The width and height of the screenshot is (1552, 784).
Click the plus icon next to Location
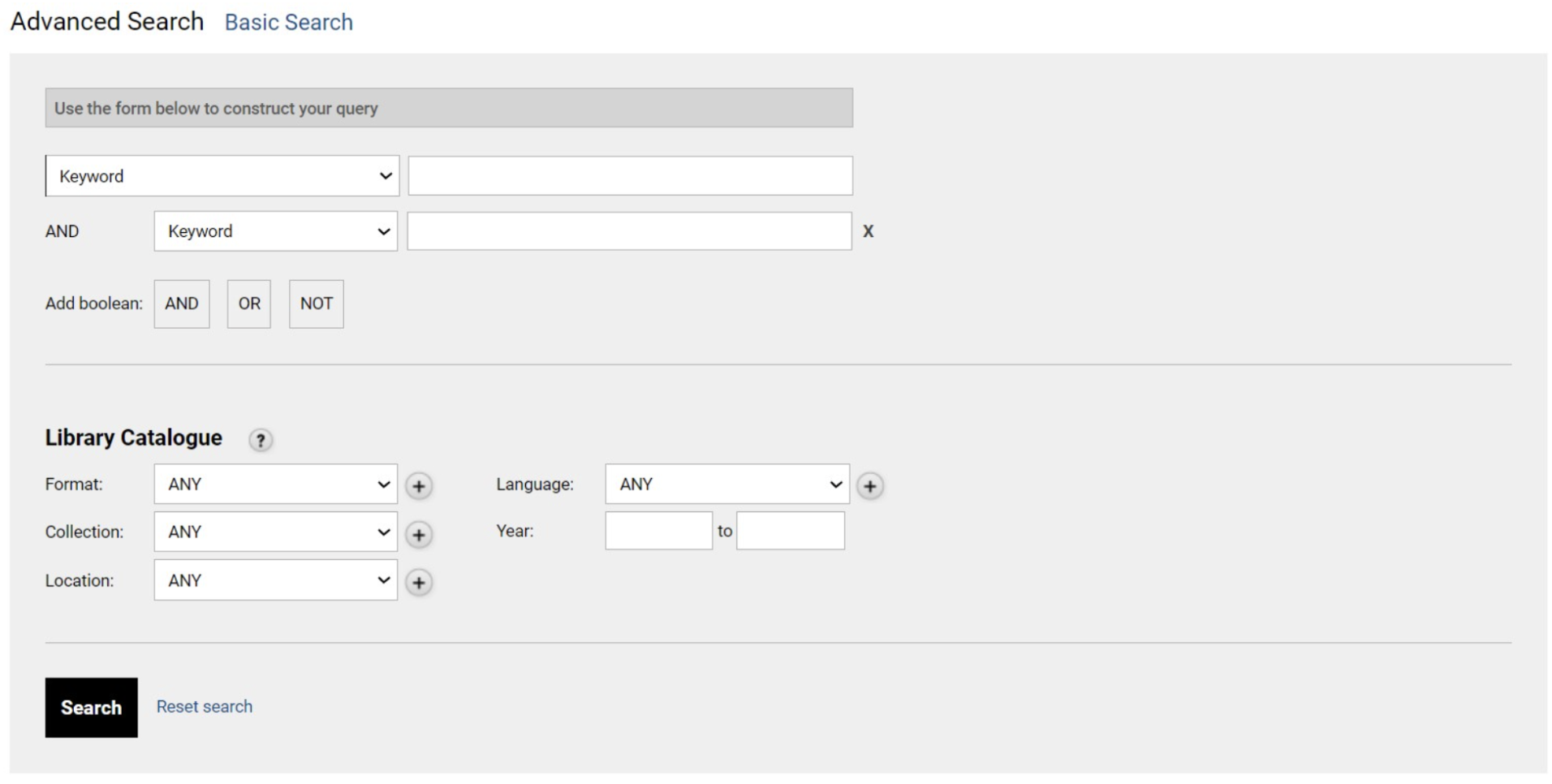pyautogui.click(x=418, y=582)
